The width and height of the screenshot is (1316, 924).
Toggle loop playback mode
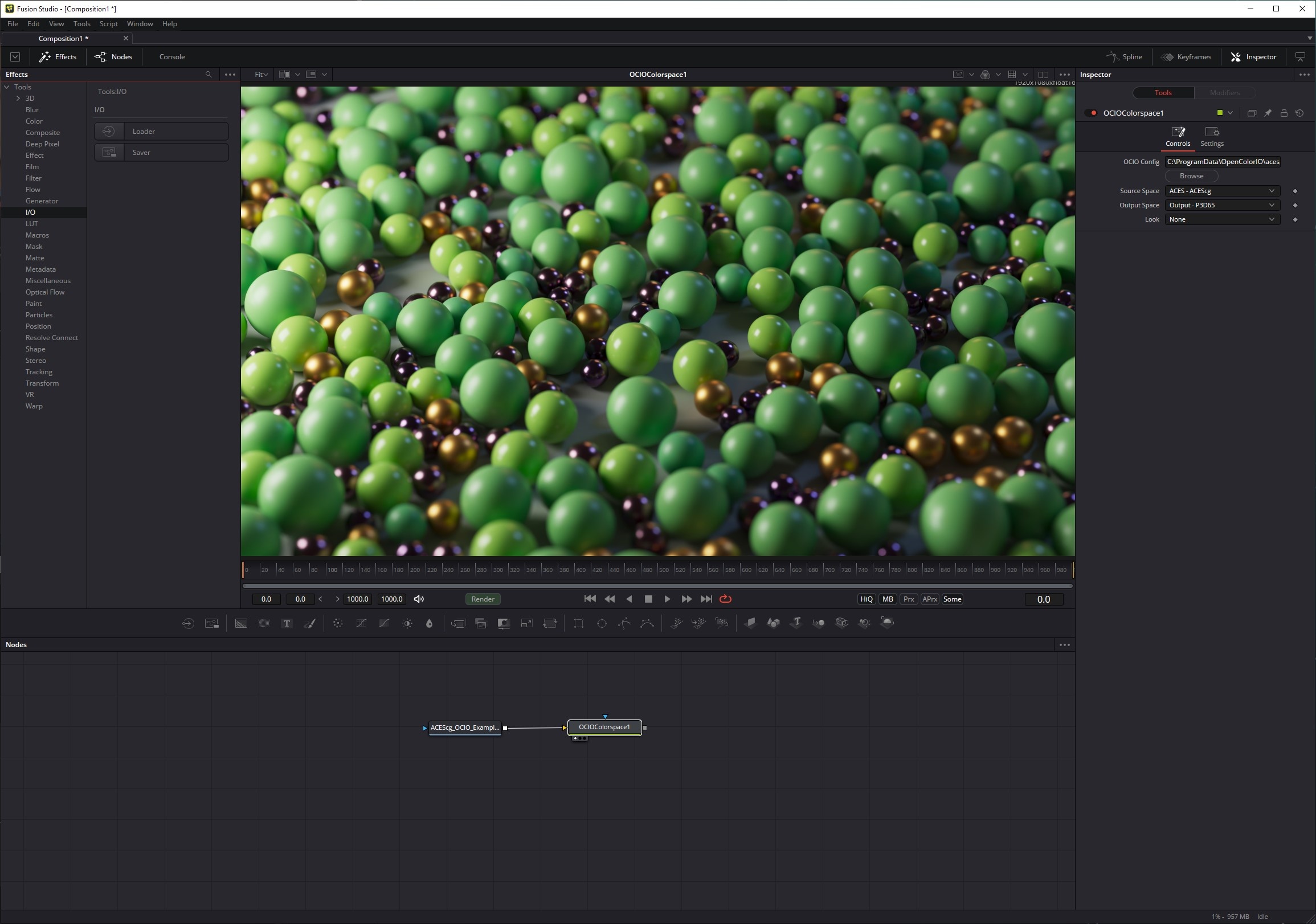[x=725, y=599]
